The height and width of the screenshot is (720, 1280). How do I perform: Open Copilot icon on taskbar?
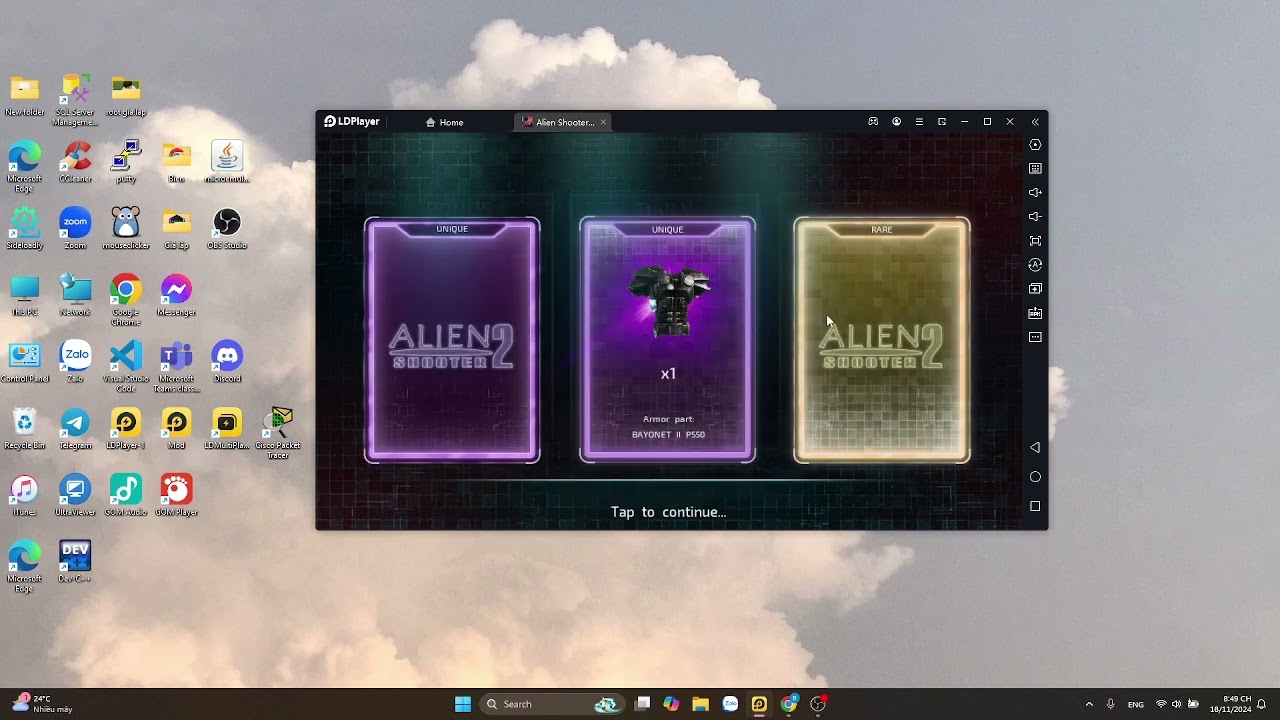(x=671, y=704)
